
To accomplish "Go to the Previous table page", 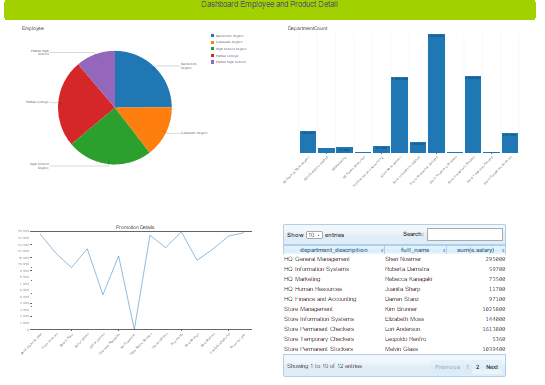I will 447,367.
